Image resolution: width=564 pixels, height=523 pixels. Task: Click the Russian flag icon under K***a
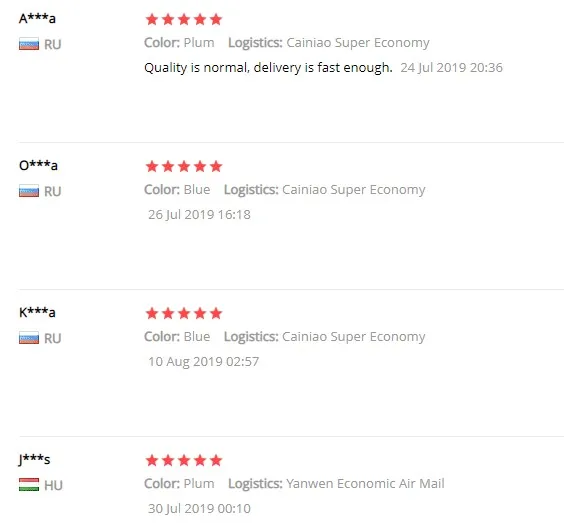point(29,338)
